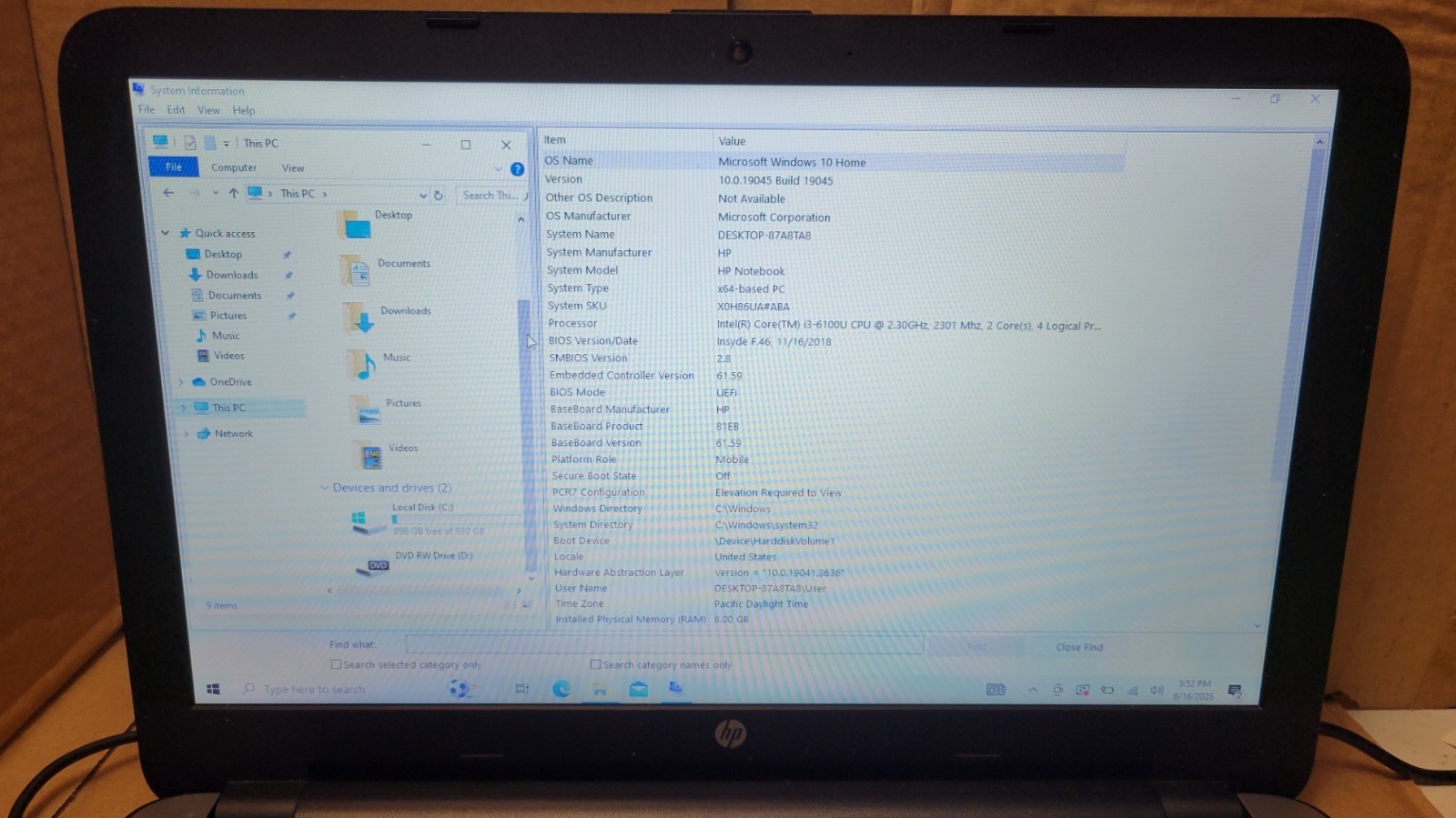Select Videos under Quick access
The width and height of the screenshot is (1456, 818).
(x=228, y=356)
